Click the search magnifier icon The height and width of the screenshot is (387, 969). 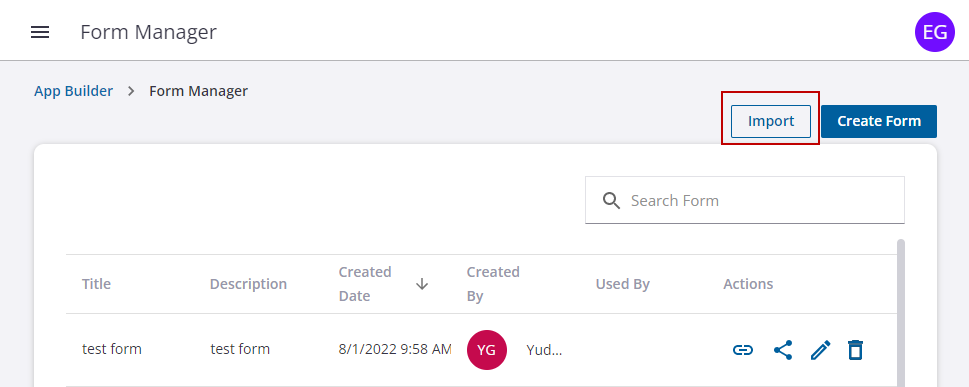pyautogui.click(x=611, y=200)
